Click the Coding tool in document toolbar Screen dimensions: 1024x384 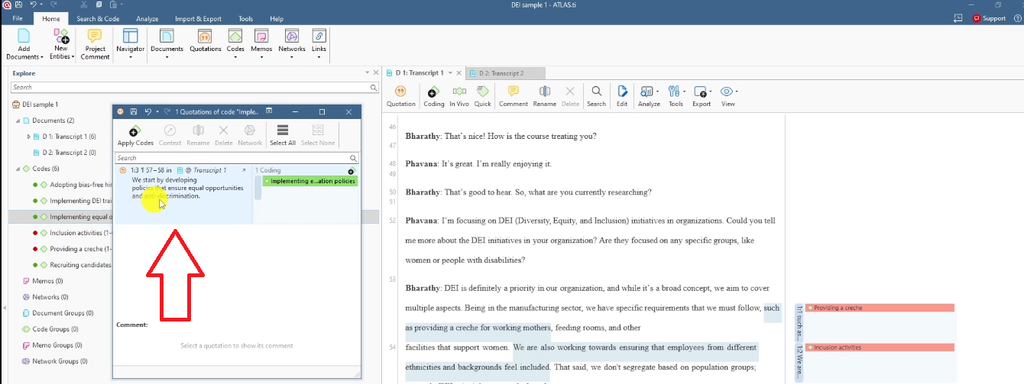tap(434, 96)
